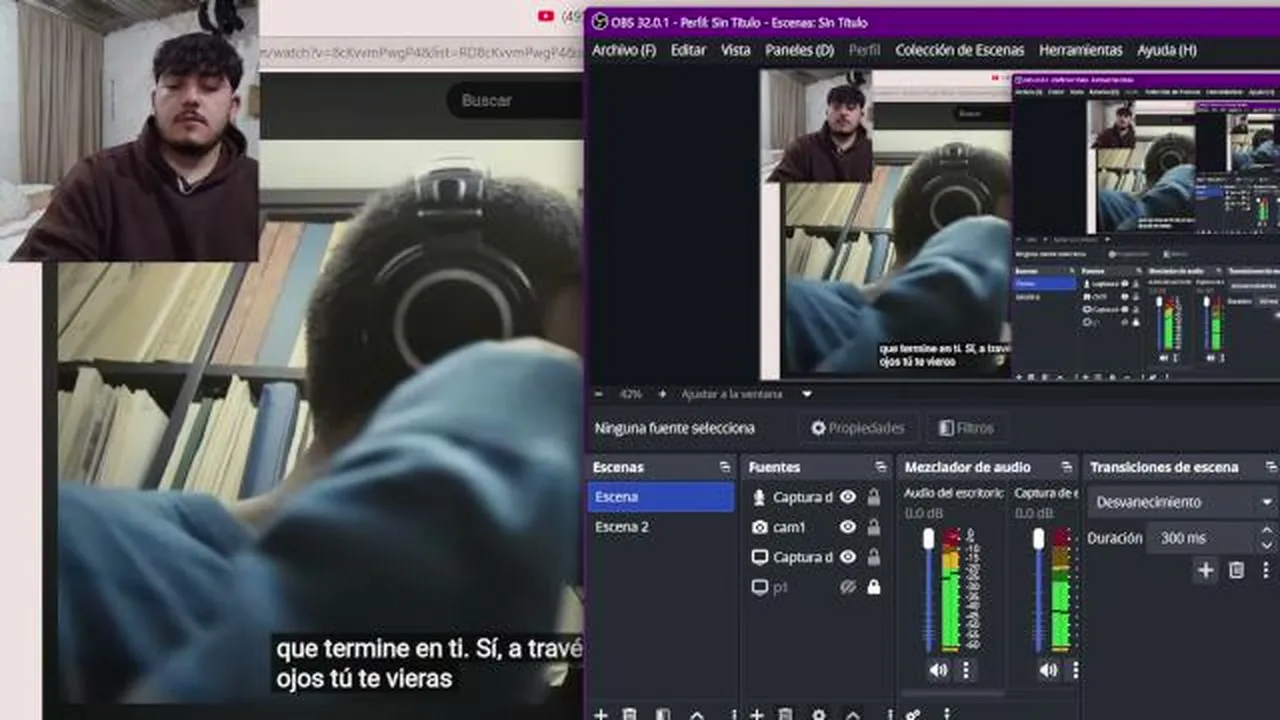
Task: Open advanced audio properties in mixer
Action: tap(913, 714)
